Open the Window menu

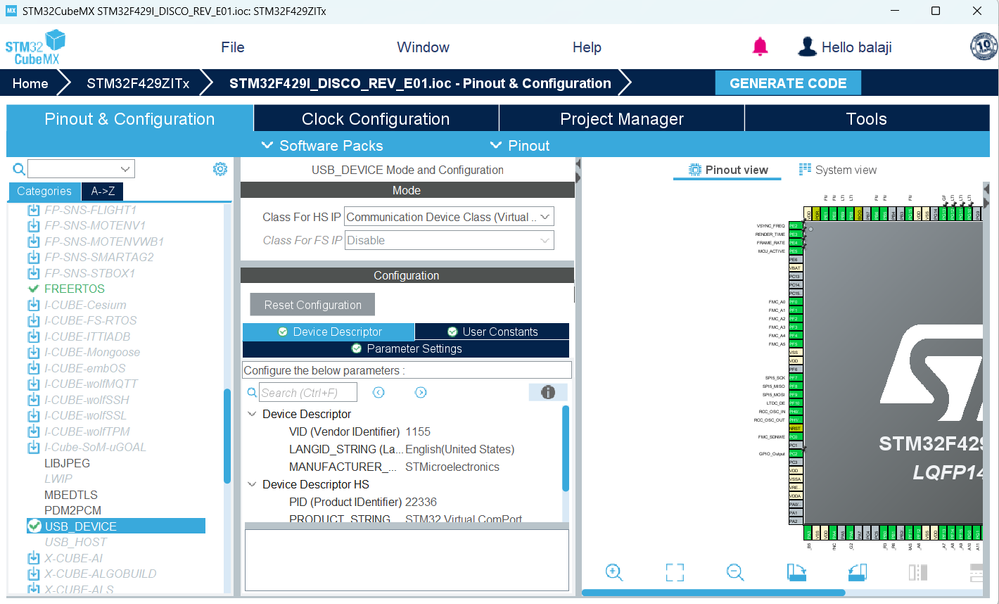(x=423, y=47)
